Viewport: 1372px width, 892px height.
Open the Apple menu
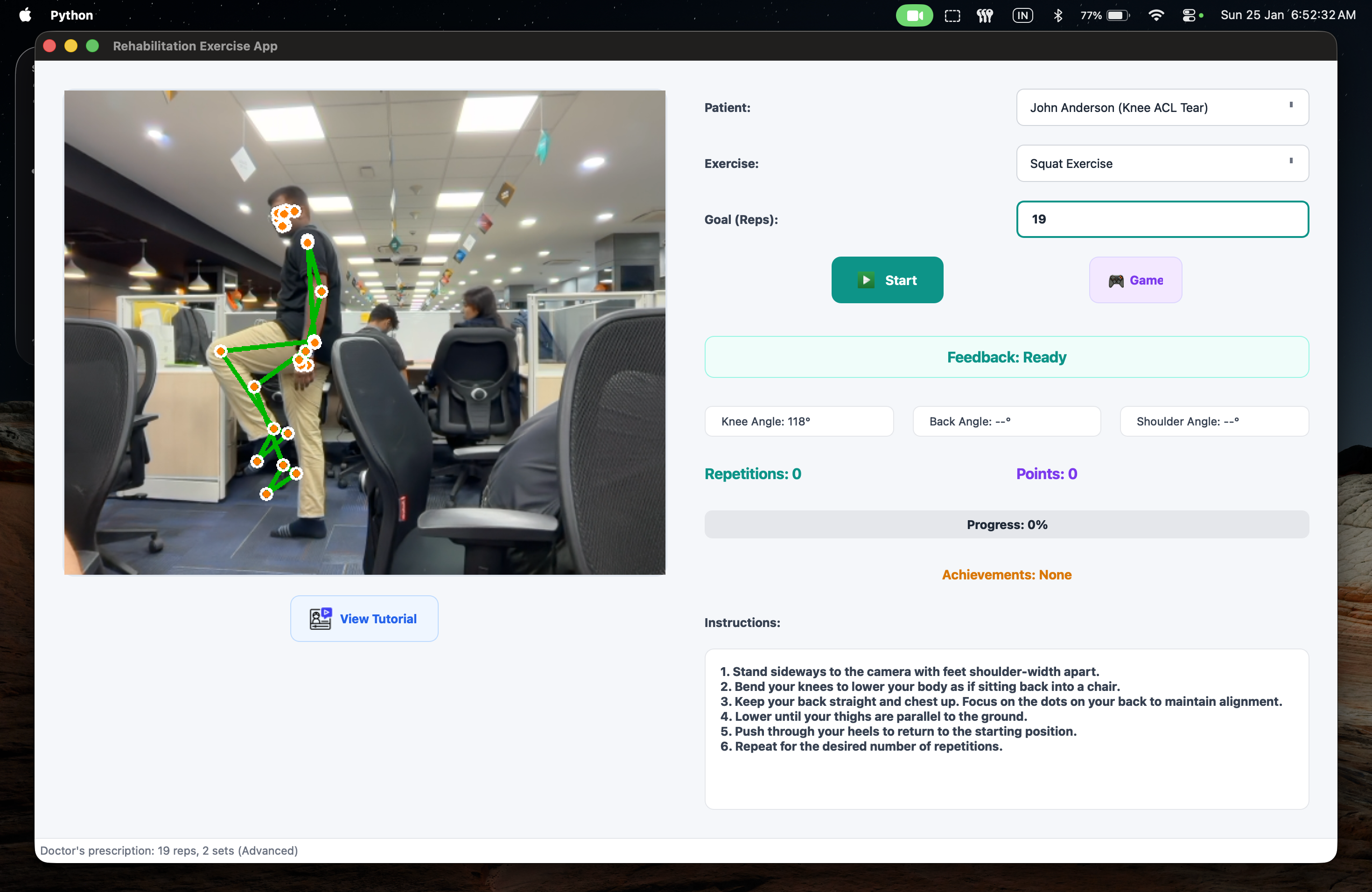[x=25, y=15]
